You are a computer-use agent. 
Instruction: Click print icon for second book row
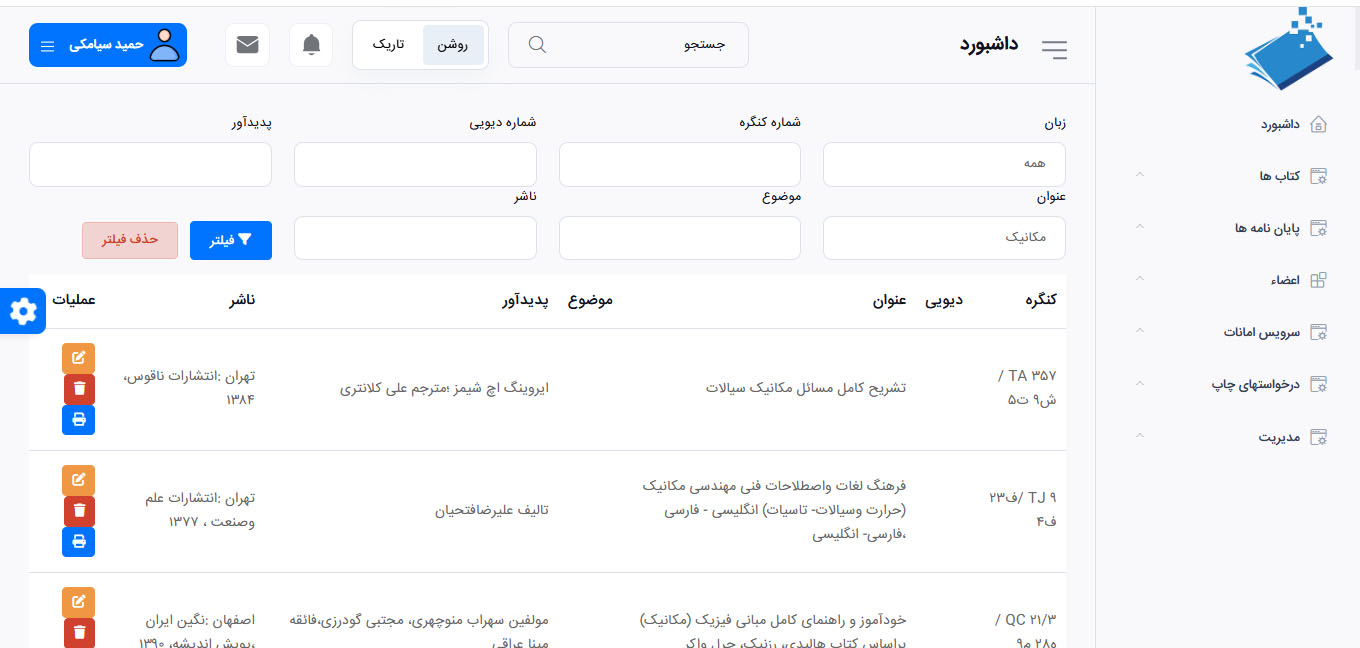pyautogui.click(x=79, y=542)
